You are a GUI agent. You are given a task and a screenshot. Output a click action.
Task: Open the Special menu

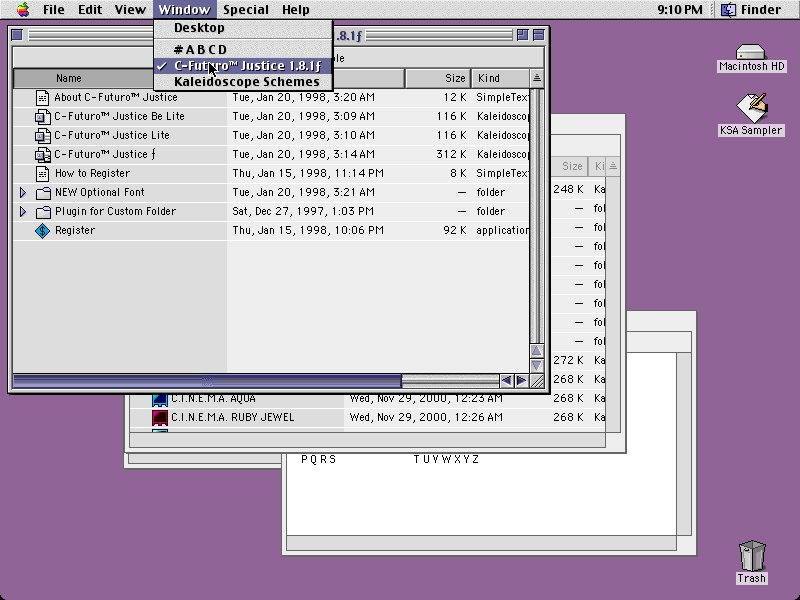tap(245, 10)
